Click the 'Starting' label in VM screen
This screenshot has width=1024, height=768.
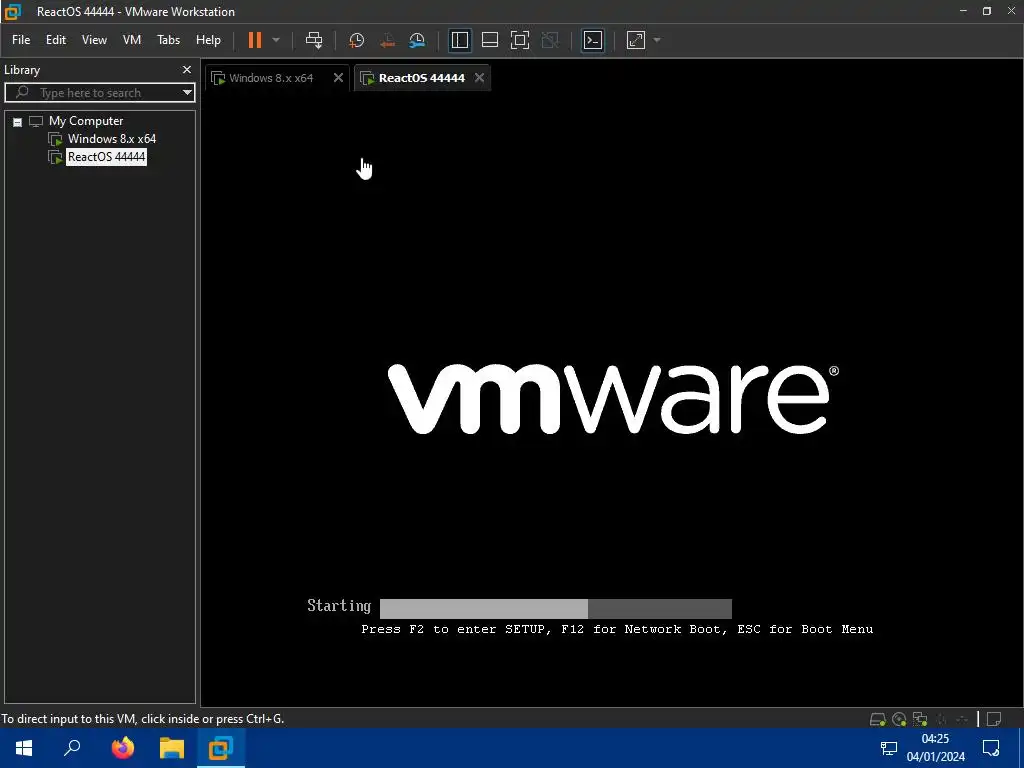[339, 605]
